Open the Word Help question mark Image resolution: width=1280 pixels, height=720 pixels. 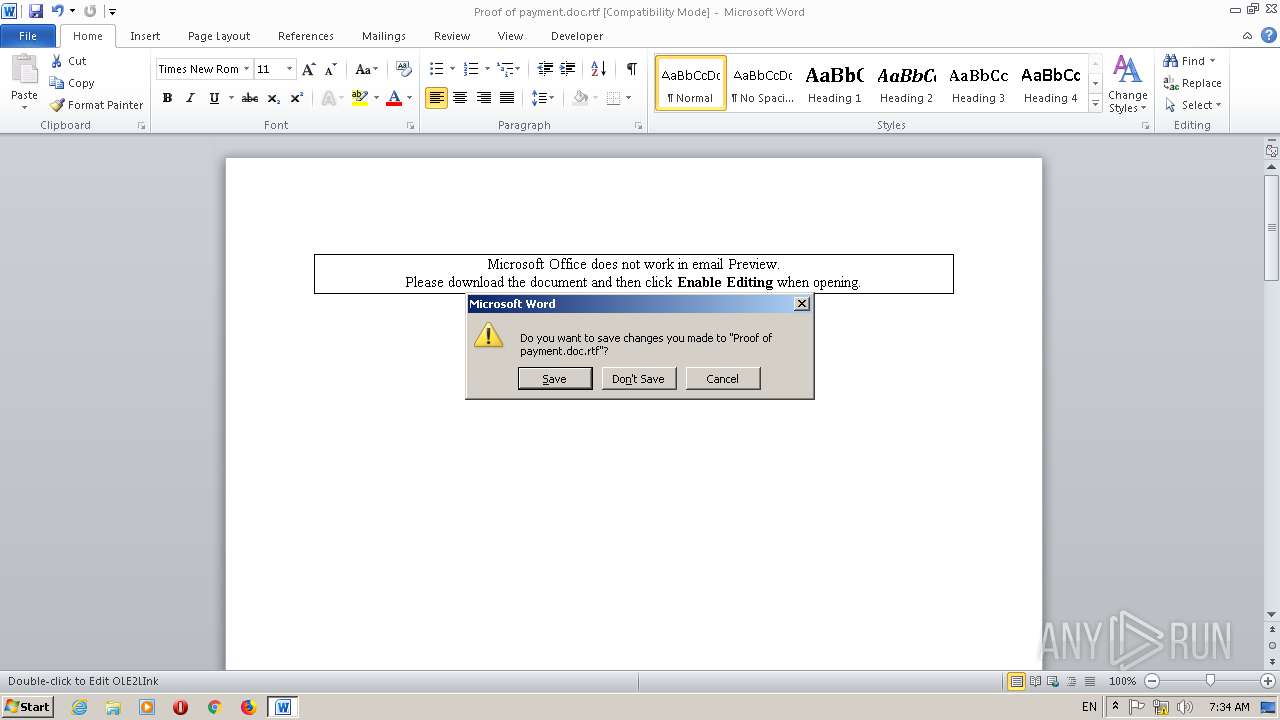coord(1269,35)
